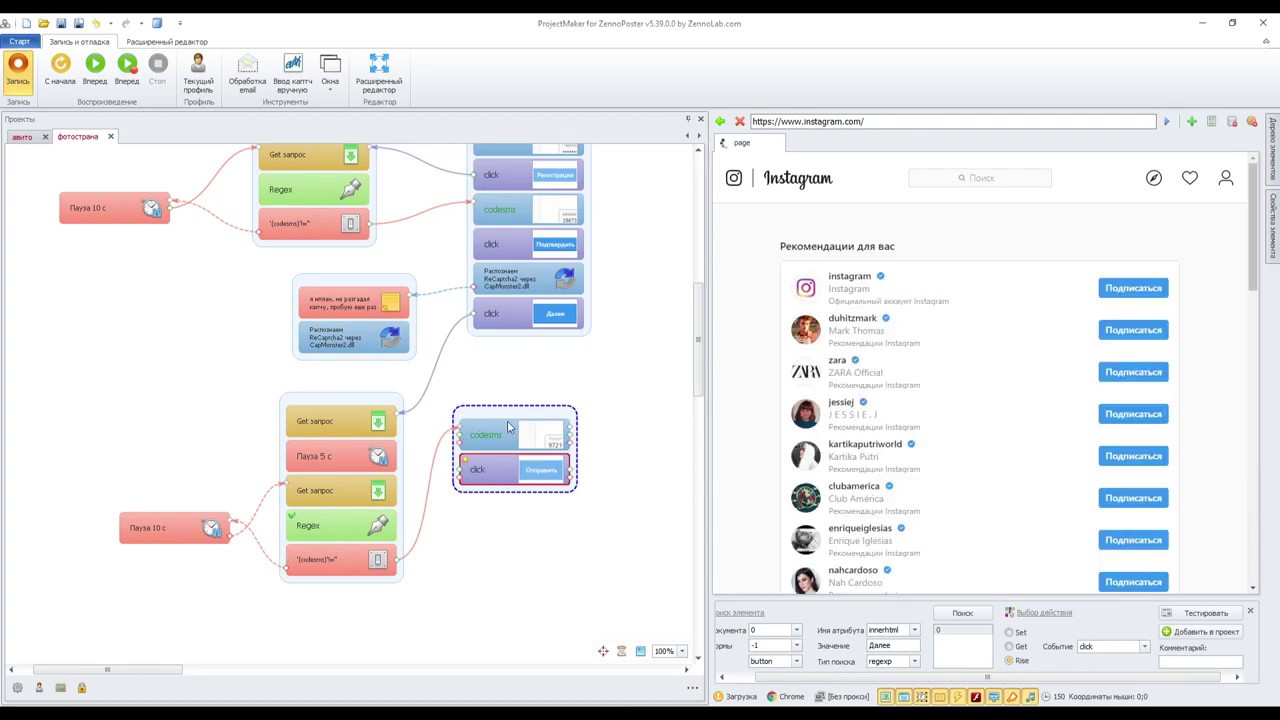Open Instagram activity heart icon
The height and width of the screenshot is (720, 1280).
click(1190, 178)
